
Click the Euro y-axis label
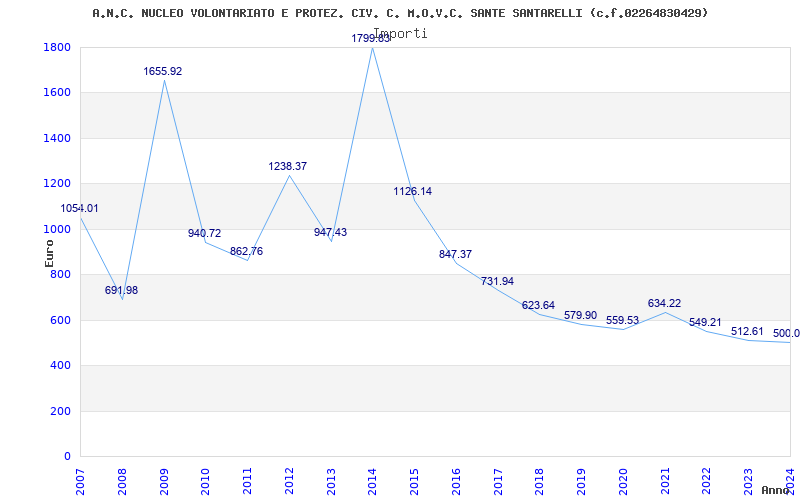click(x=49, y=254)
